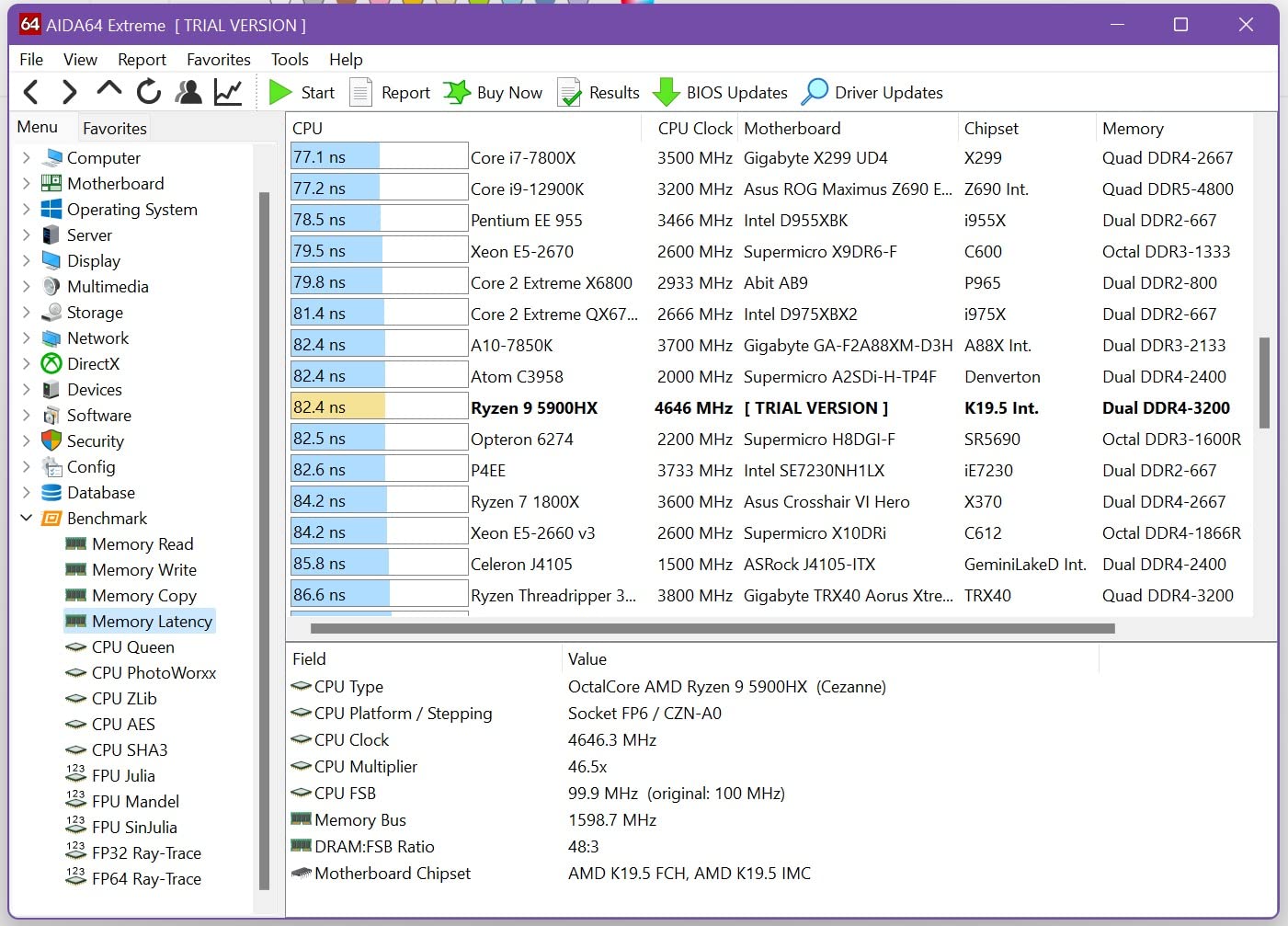Viewport: 1288px width, 926px height.
Task: Click the results vertical scrollbar thumb
Action: point(1264,383)
